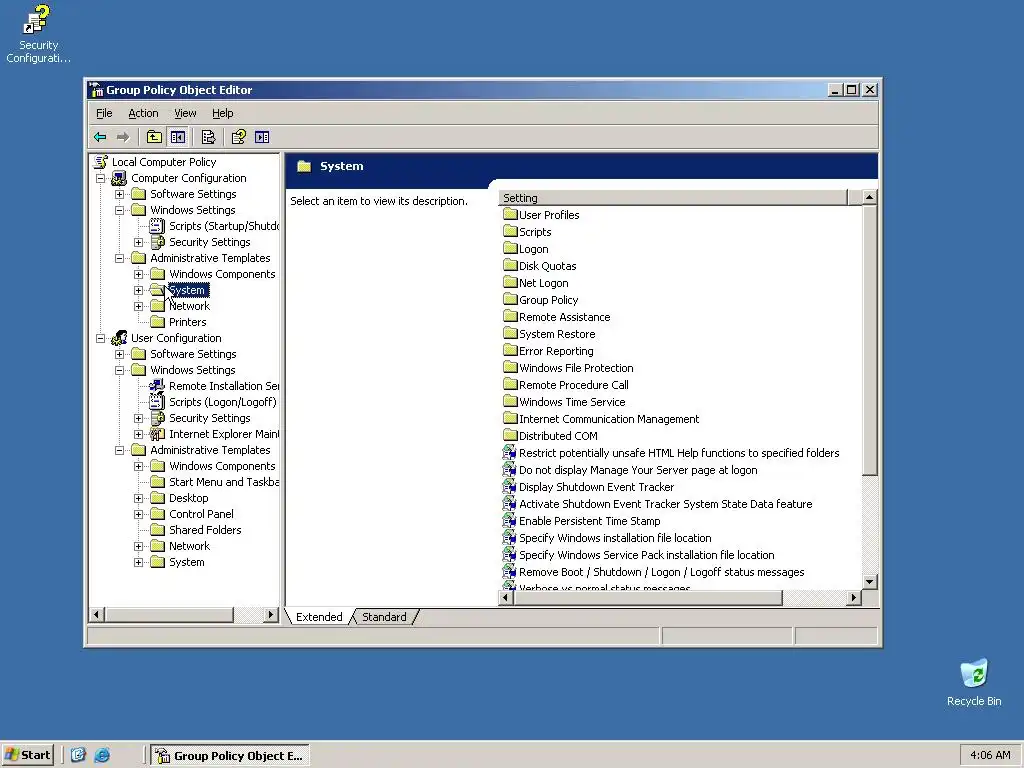The image size is (1024, 768).
Task: Click the taskbar clock showing 4:06 AM
Action: coord(990,755)
